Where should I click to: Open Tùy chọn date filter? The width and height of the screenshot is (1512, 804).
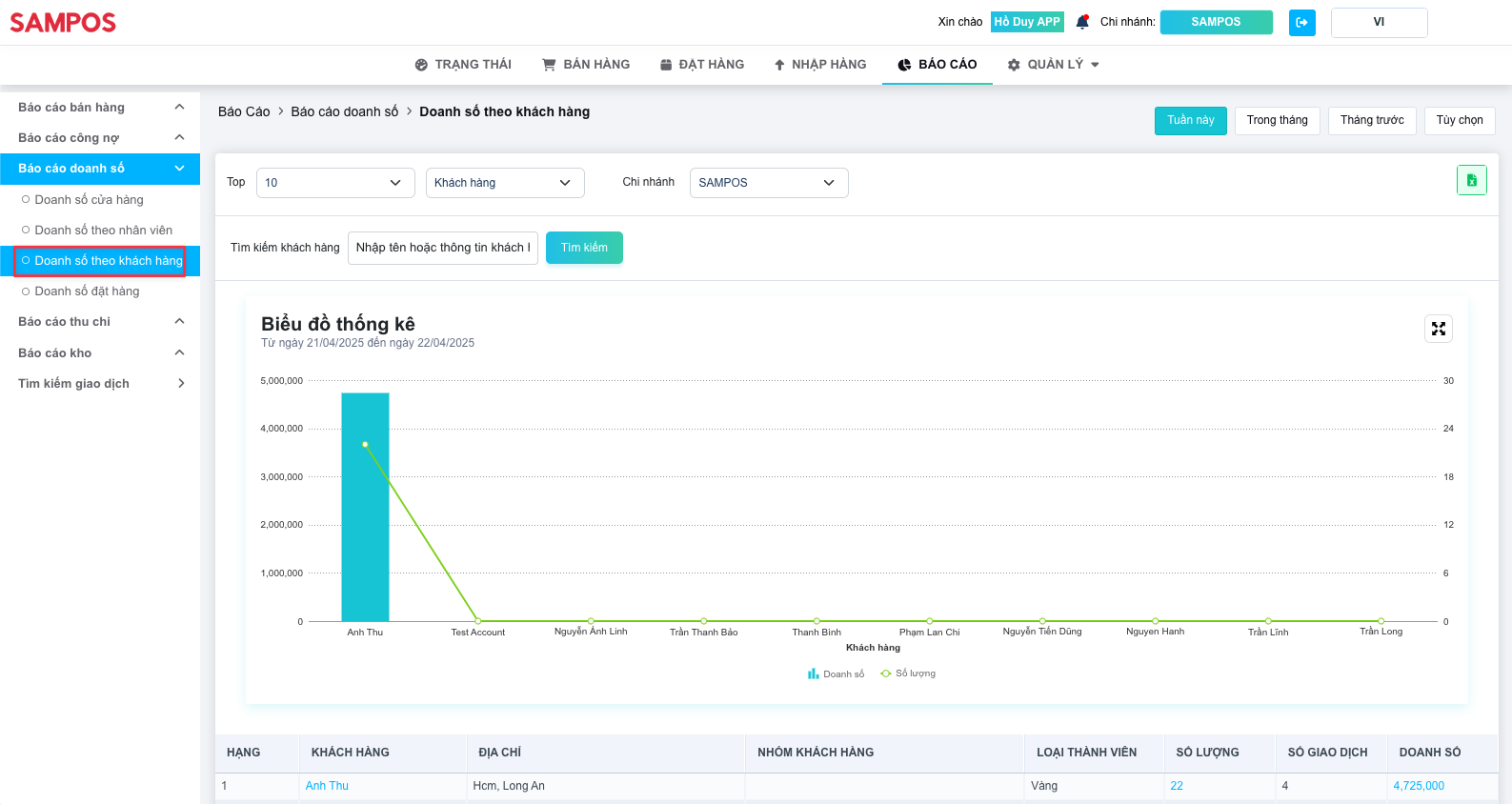tap(1460, 120)
